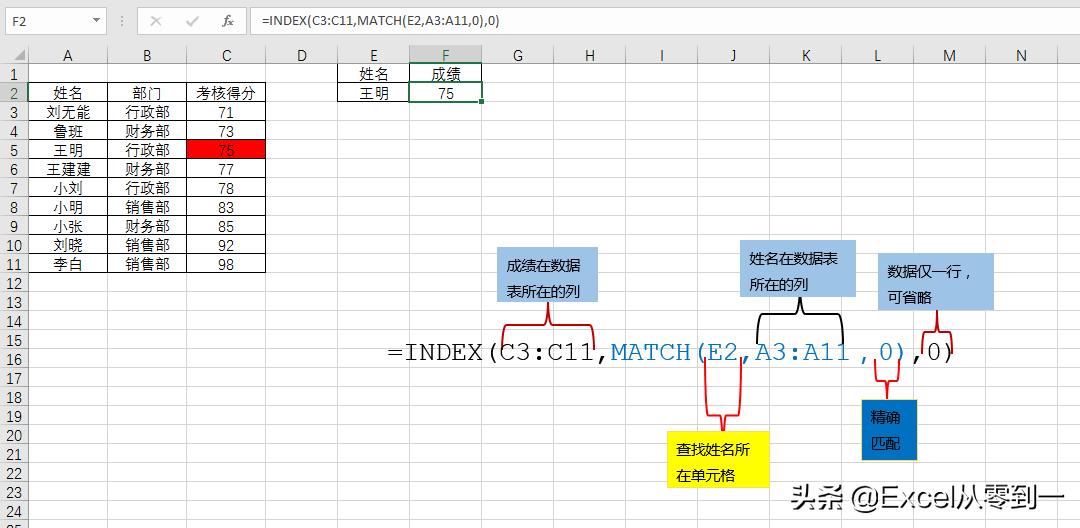Click cell E1 with 姓名 label
The height and width of the screenshot is (528, 1080).
pyautogui.click(x=373, y=74)
